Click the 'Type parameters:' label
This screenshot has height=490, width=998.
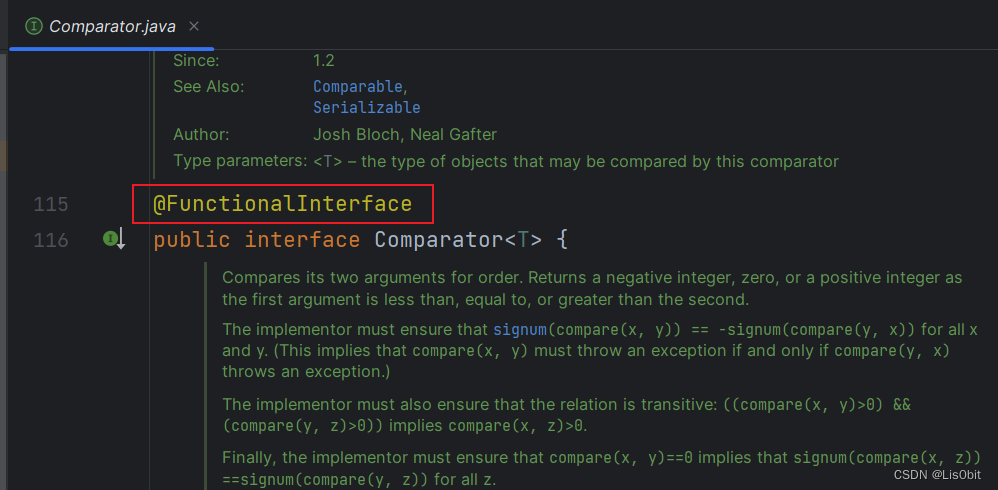click(x=241, y=161)
